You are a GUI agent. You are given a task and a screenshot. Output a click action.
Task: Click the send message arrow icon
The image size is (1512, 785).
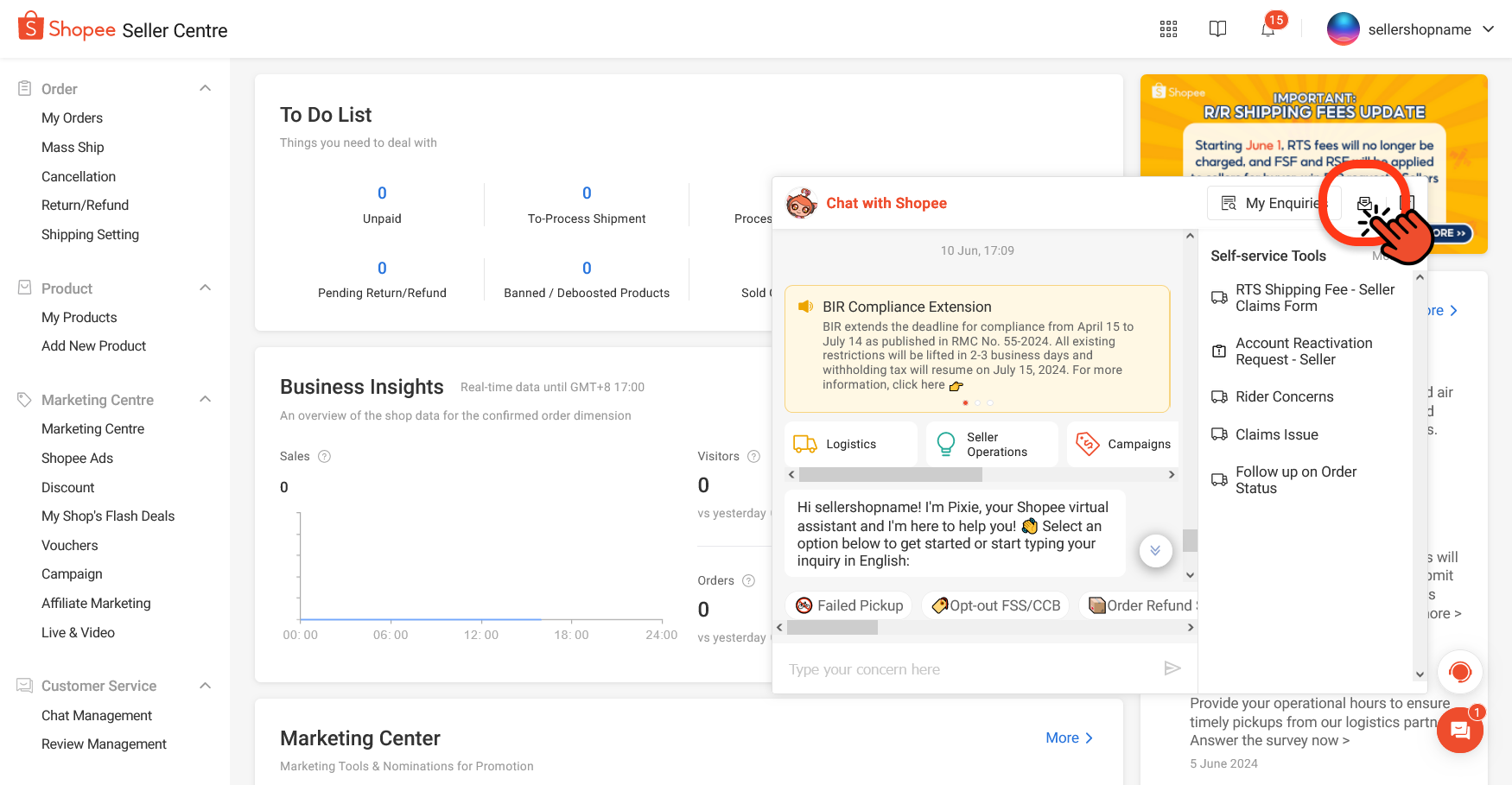[1172, 668]
